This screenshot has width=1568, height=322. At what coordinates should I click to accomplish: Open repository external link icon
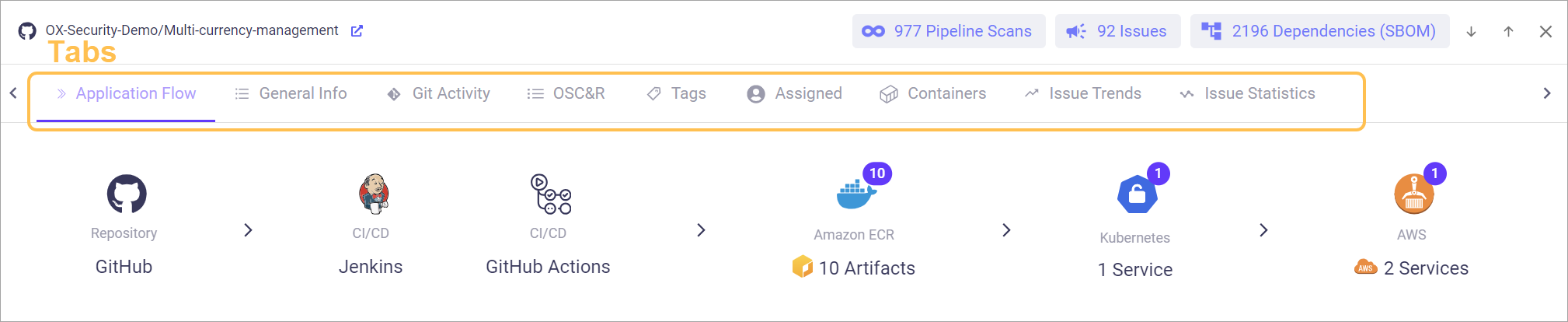pyautogui.click(x=357, y=31)
